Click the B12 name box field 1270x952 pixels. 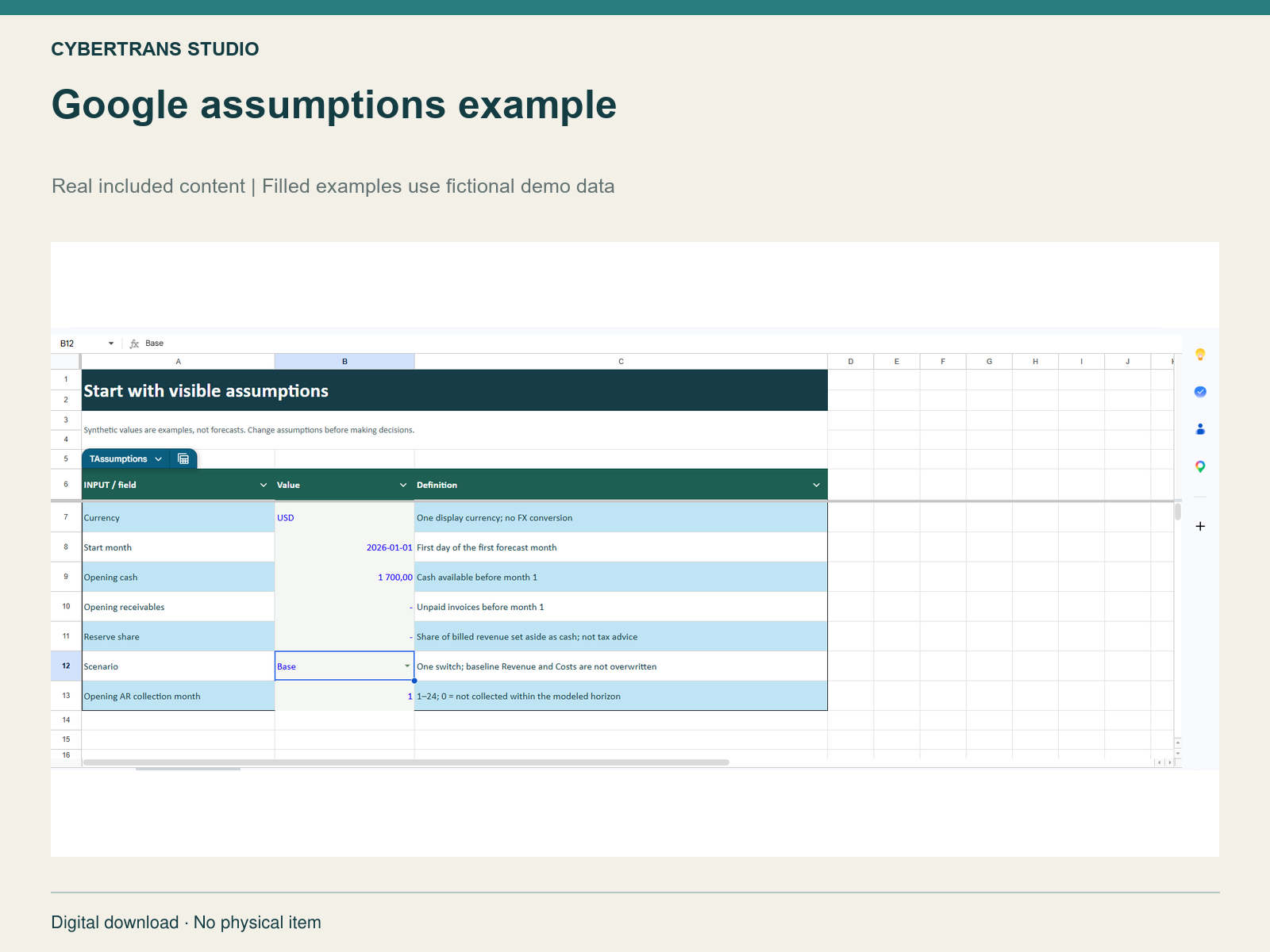[x=79, y=344]
